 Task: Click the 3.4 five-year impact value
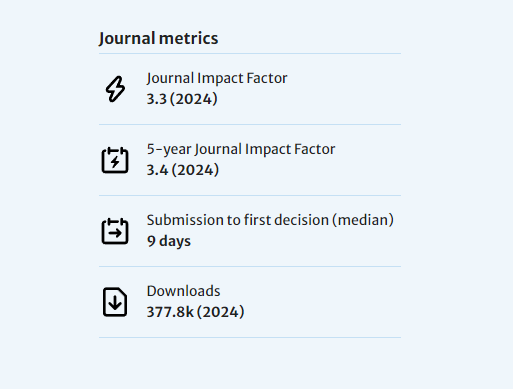click(157, 170)
